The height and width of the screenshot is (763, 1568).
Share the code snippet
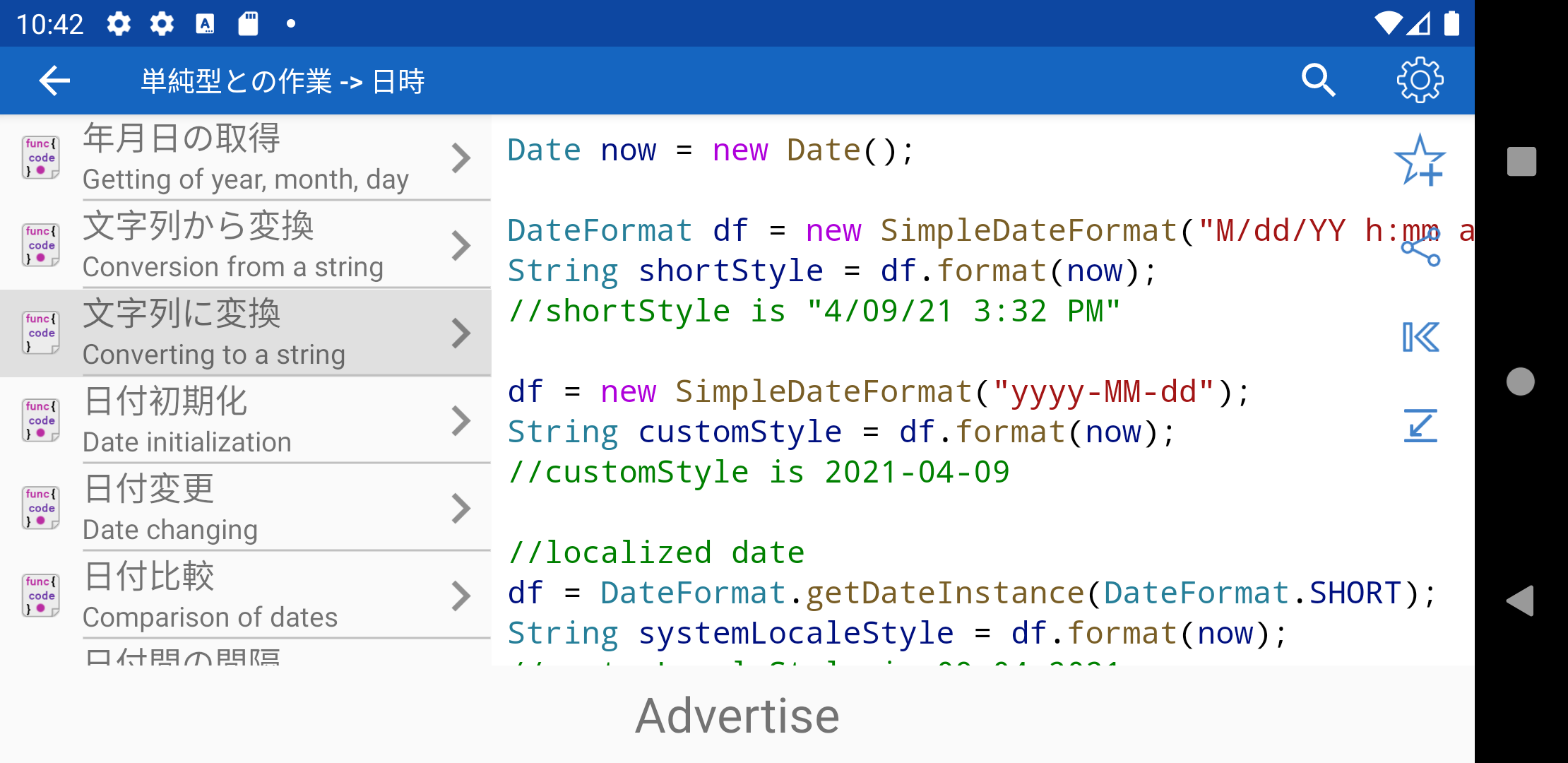tap(1420, 248)
